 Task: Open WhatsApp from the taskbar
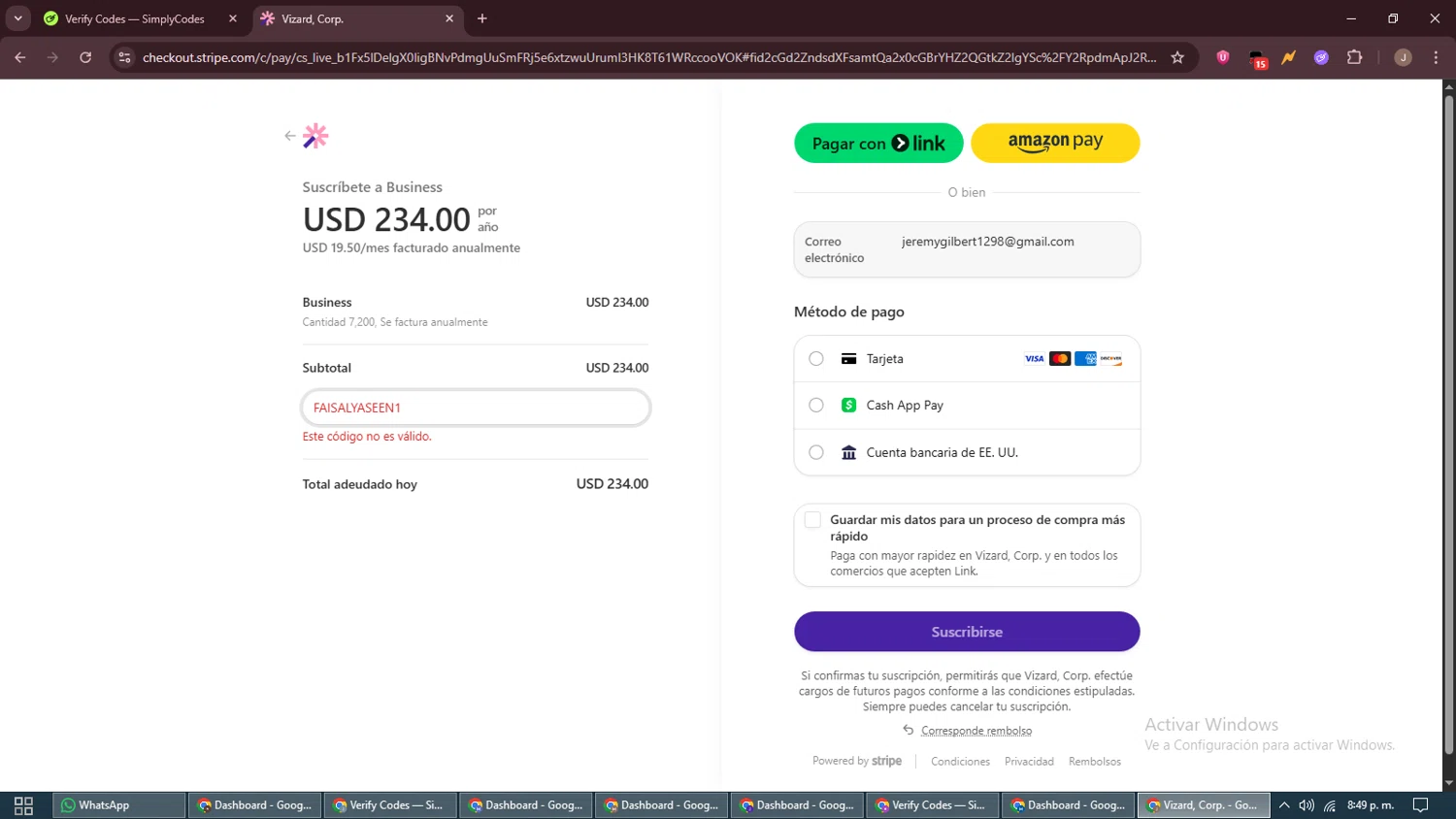point(117,805)
